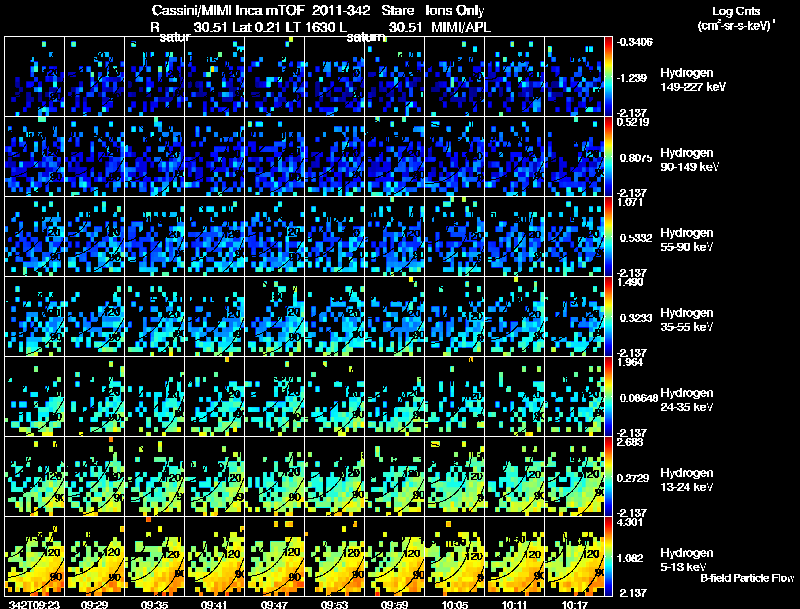Click the 10:11 time label
Viewport: 800px width, 609px height.
coord(514,604)
